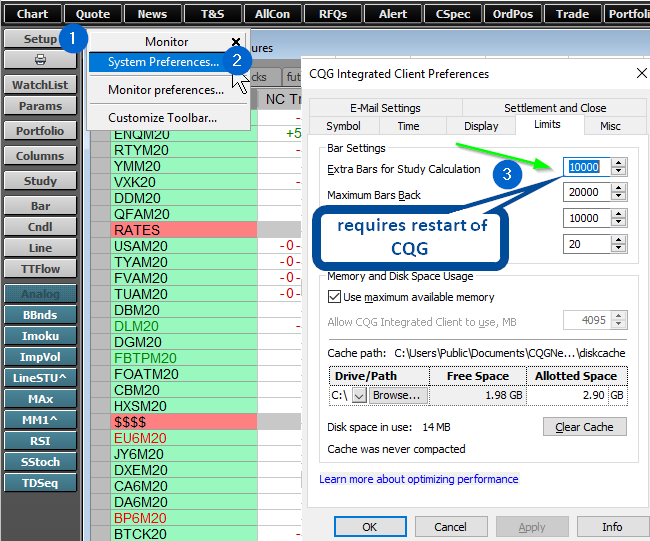Image resolution: width=650 pixels, height=541 pixels.
Task: Decrease the value 20 spinner
Action: (x=618, y=248)
